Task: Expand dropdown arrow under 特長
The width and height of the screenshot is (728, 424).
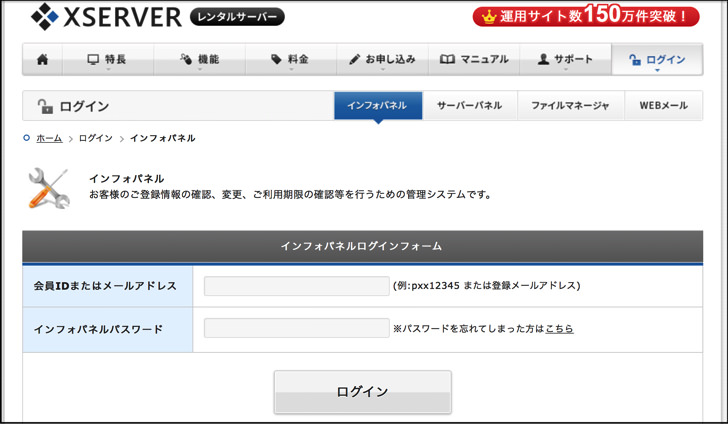Action: click(x=108, y=70)
